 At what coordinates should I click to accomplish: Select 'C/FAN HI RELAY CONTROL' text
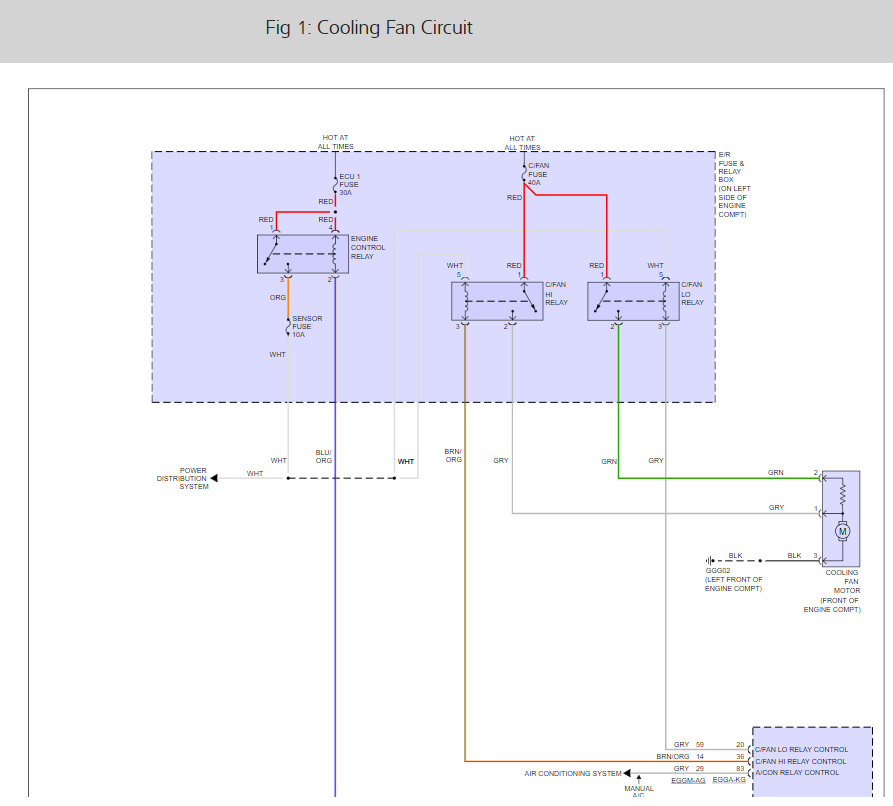tap(801, 761)
